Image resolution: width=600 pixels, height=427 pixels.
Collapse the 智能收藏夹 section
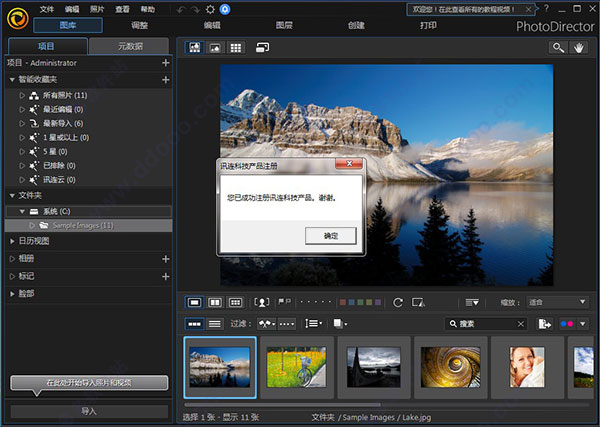click(12, 80)
